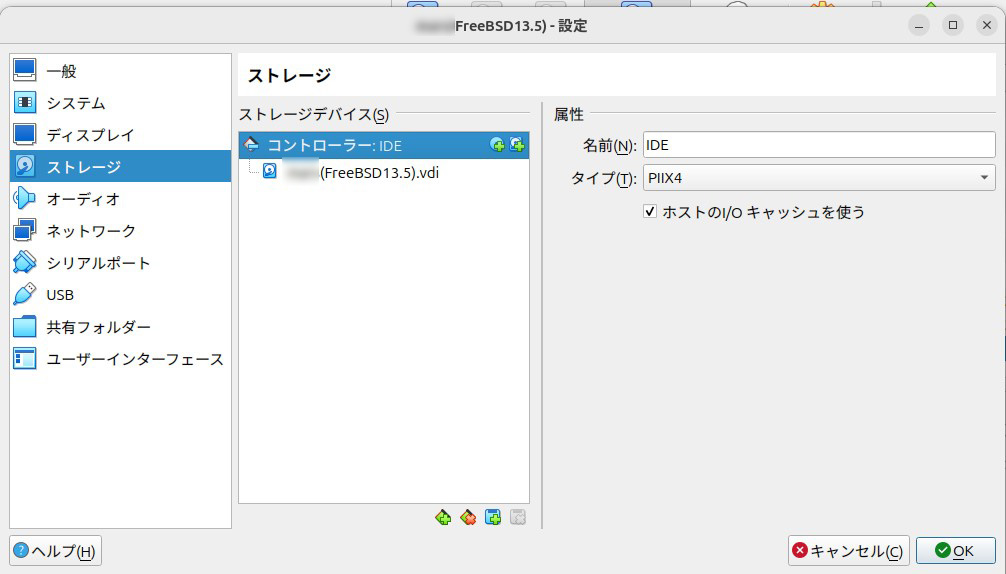Open the オーディオ settings page
The image size is (1006, 574).
click(x=120, y=199)
